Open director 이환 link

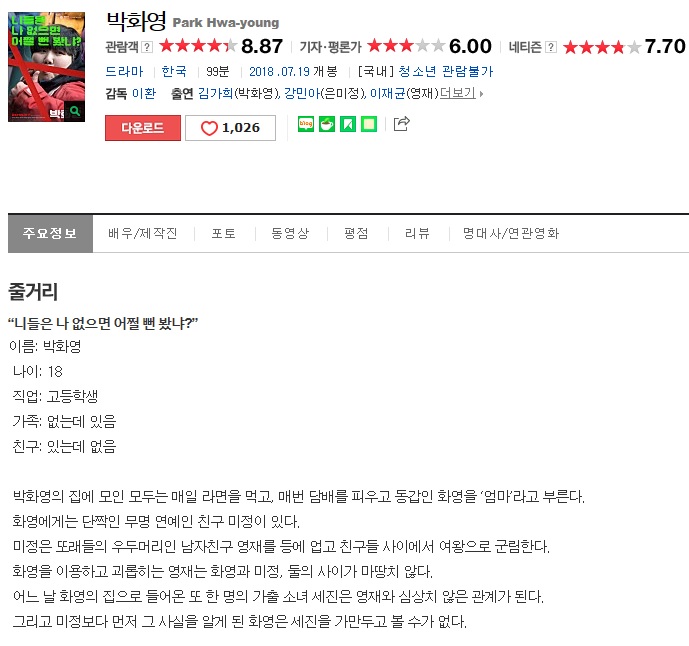click(144, 93)
